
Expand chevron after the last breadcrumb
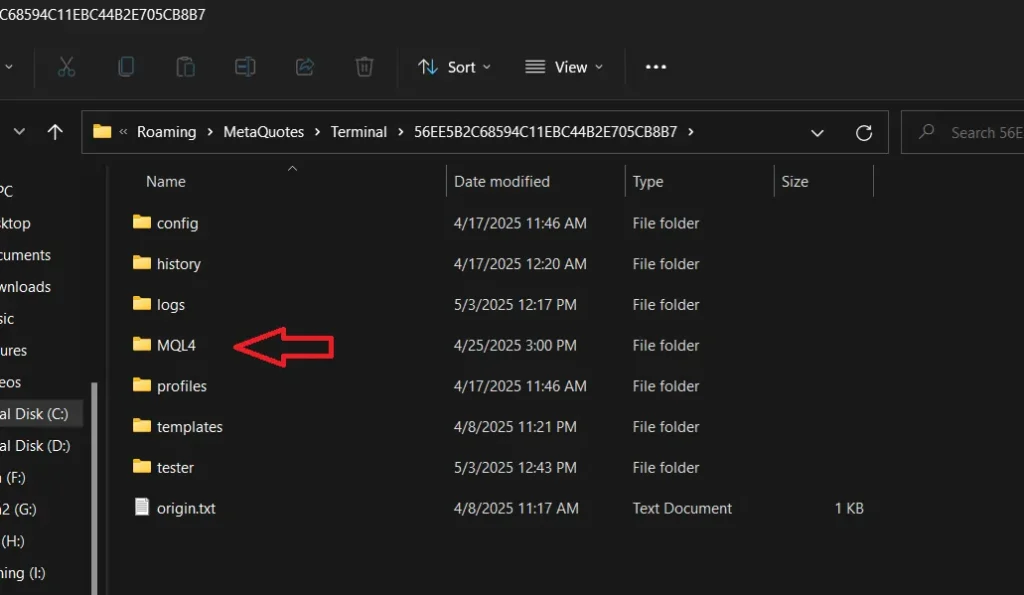point(691,132)
